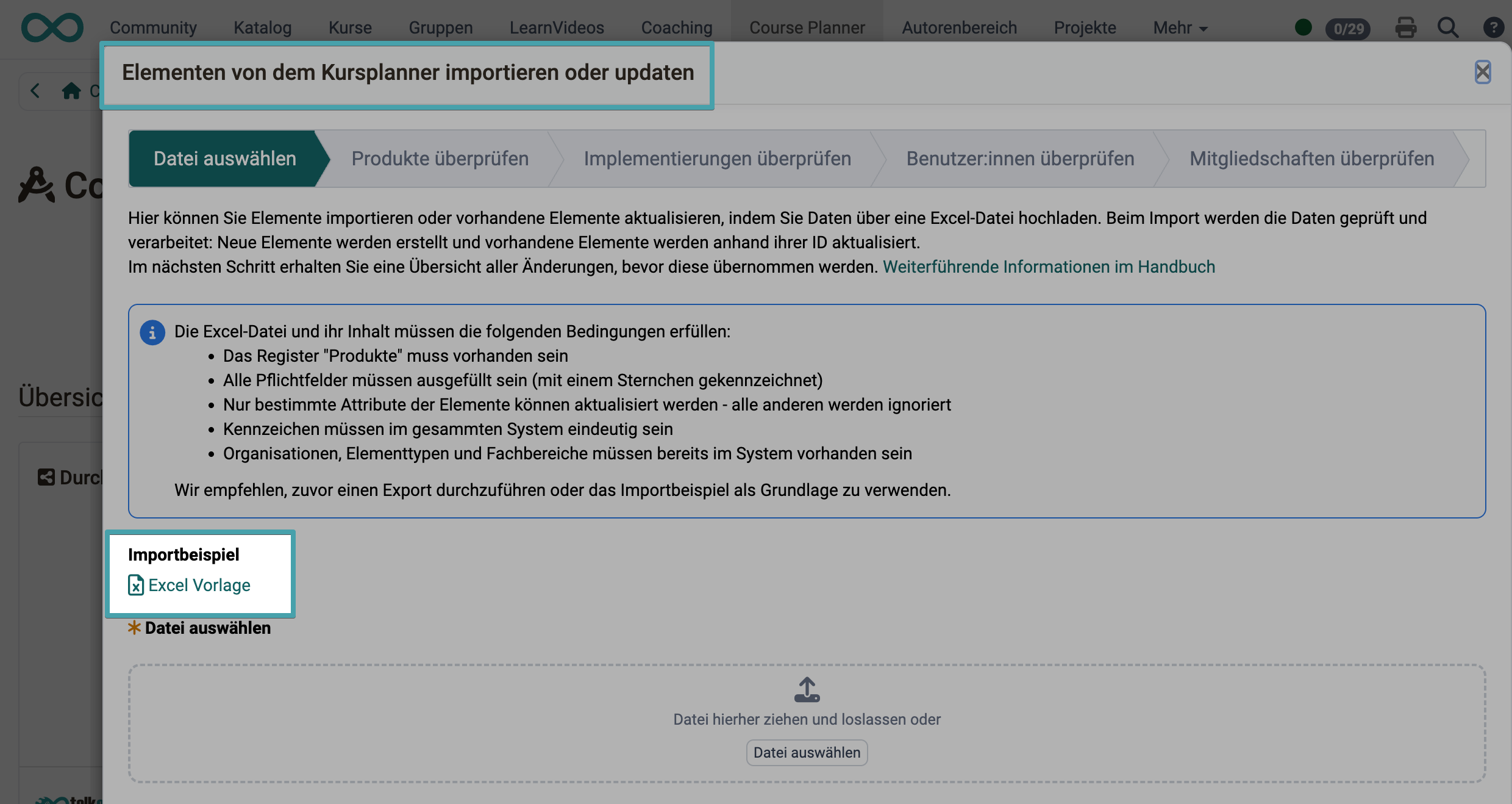Open the Community menu item
The height and width of the screenshot is (804, 1512).
[153, 27]
